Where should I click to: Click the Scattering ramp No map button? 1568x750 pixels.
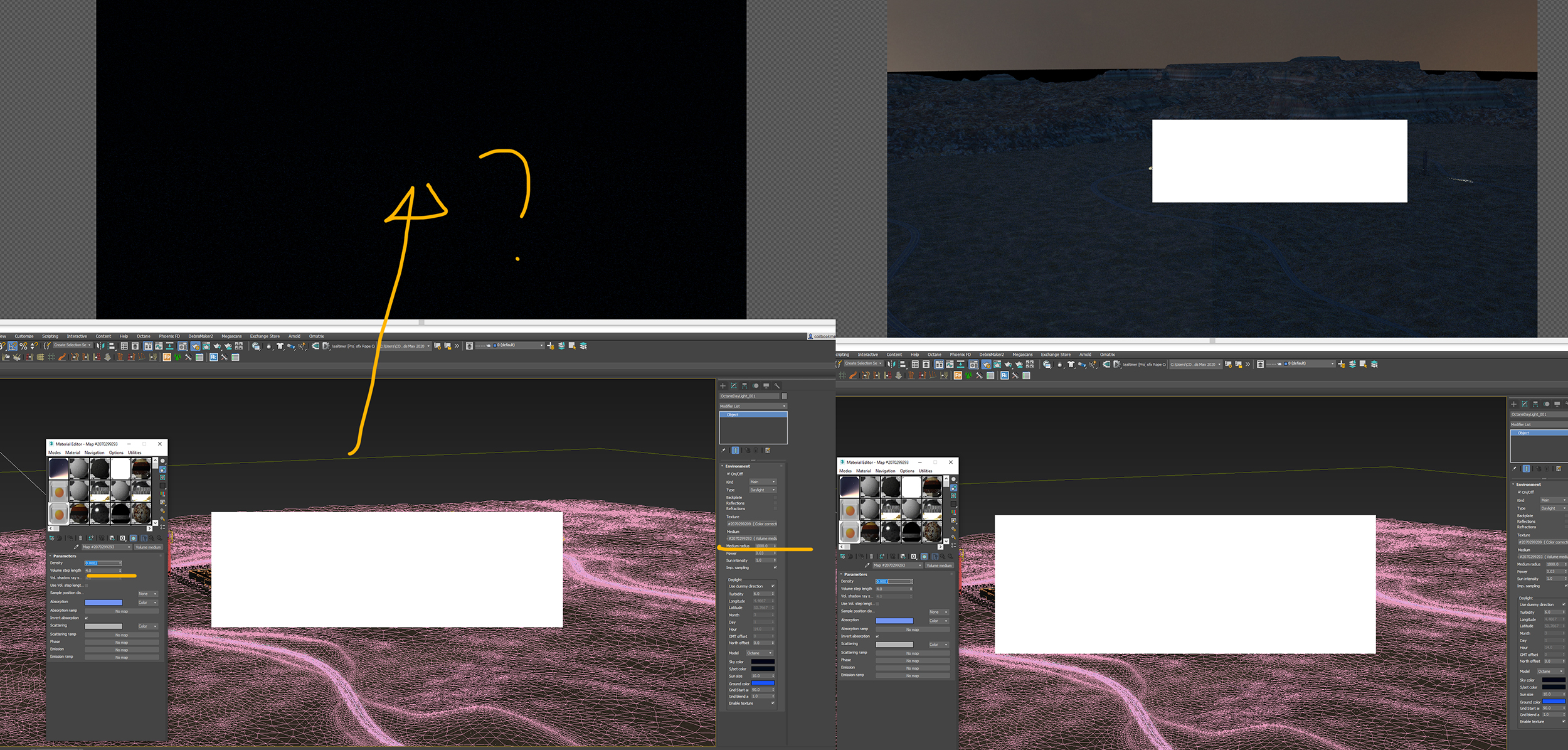[122, 635]
